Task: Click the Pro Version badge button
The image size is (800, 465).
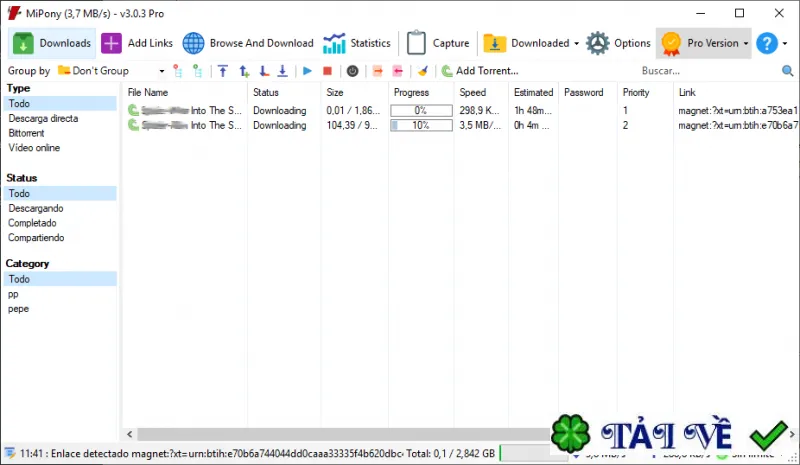Action: click(x=699, y=43)
